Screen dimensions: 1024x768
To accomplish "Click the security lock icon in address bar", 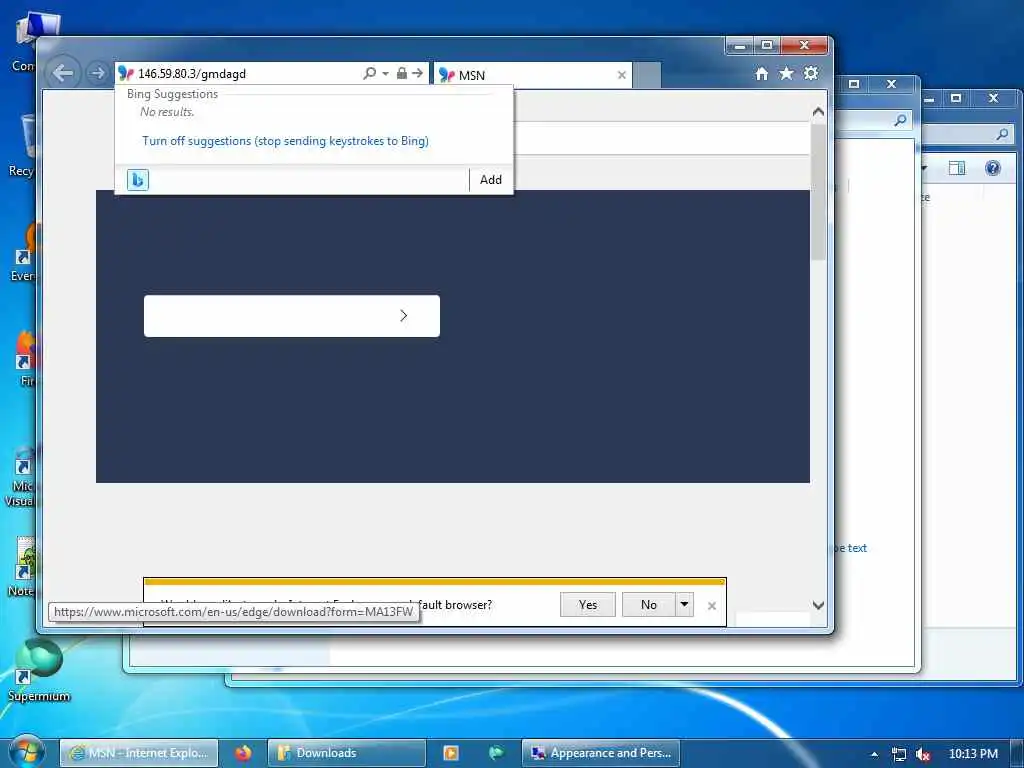I will tap(402, 73).
